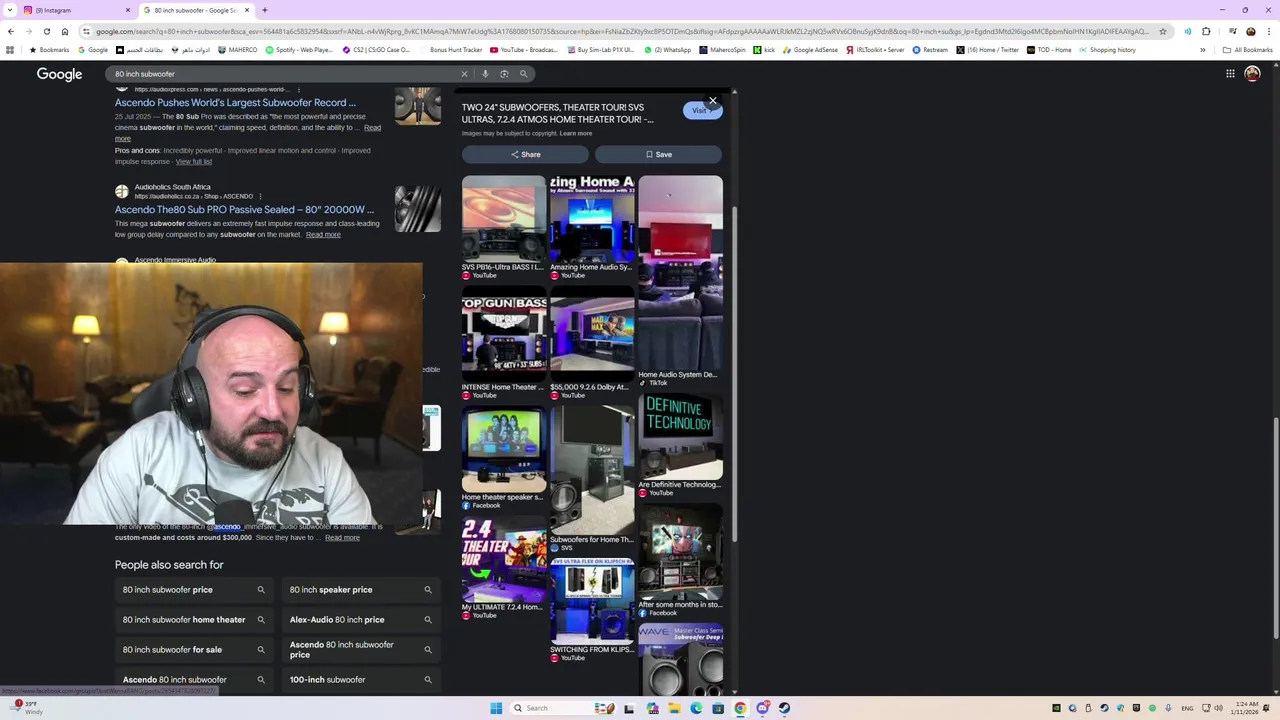This screenshot has height=720, width=1280.
Task: Click the magnifier search submit icon
Action: [523, 74]
